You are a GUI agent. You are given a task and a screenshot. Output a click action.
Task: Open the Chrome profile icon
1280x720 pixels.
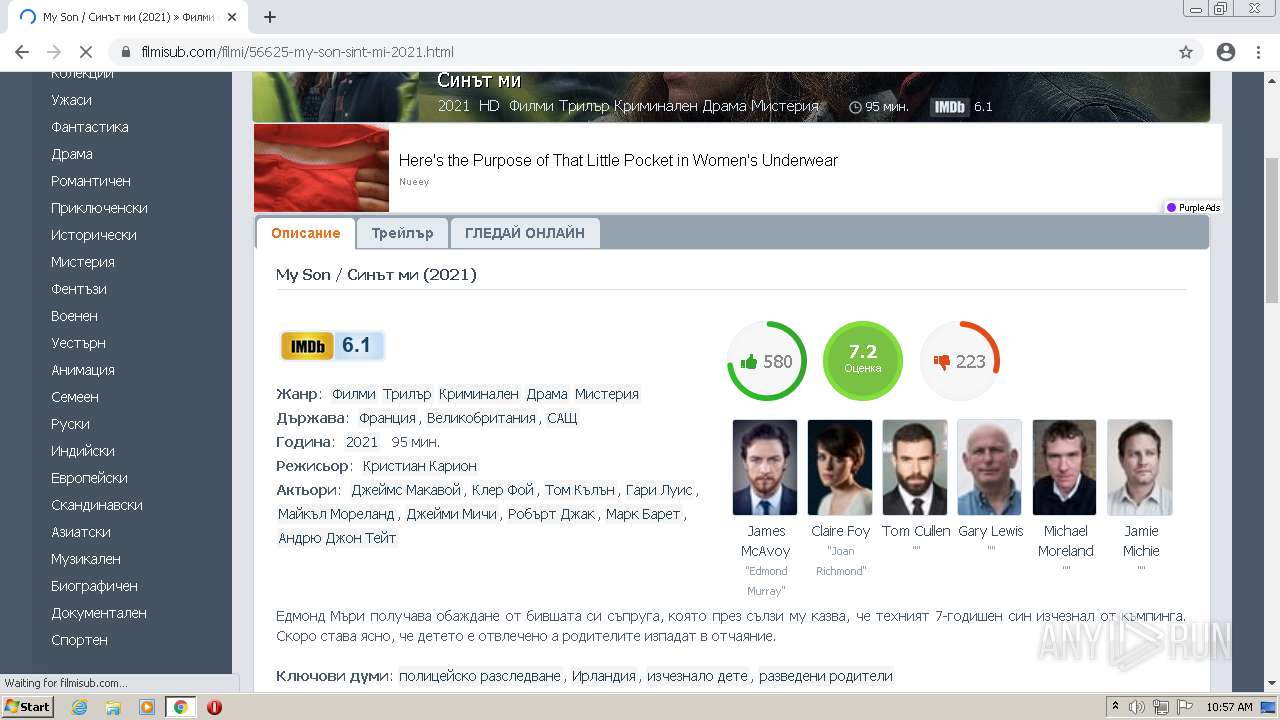pyautogui.click(x=1225, y=52)
